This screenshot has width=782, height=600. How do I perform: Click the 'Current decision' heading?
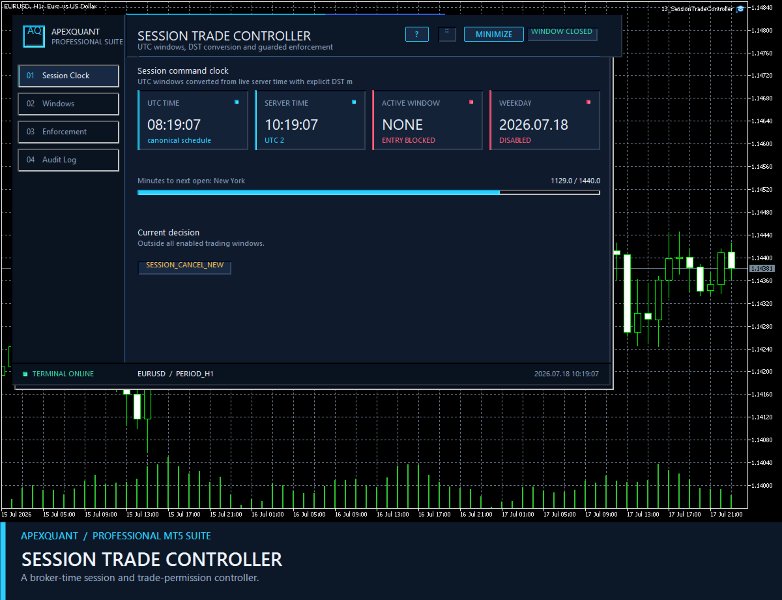[x=169, y=232]
